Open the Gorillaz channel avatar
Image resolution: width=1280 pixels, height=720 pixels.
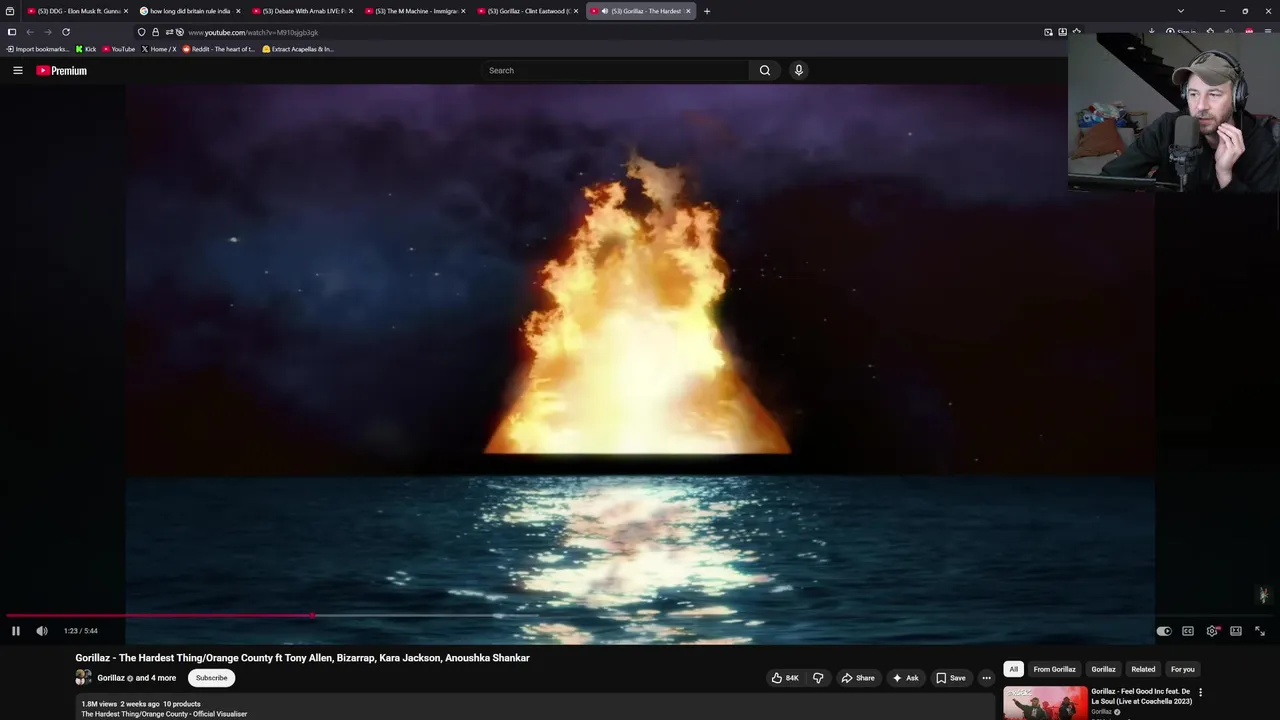[x=83, y=678]
